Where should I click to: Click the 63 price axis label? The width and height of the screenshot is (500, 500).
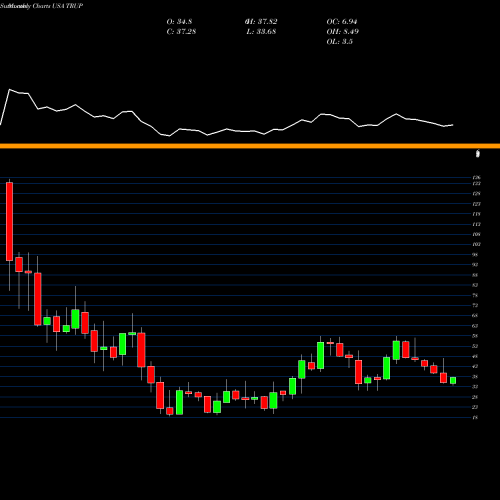pyautogui.click(x=475, y=326)
